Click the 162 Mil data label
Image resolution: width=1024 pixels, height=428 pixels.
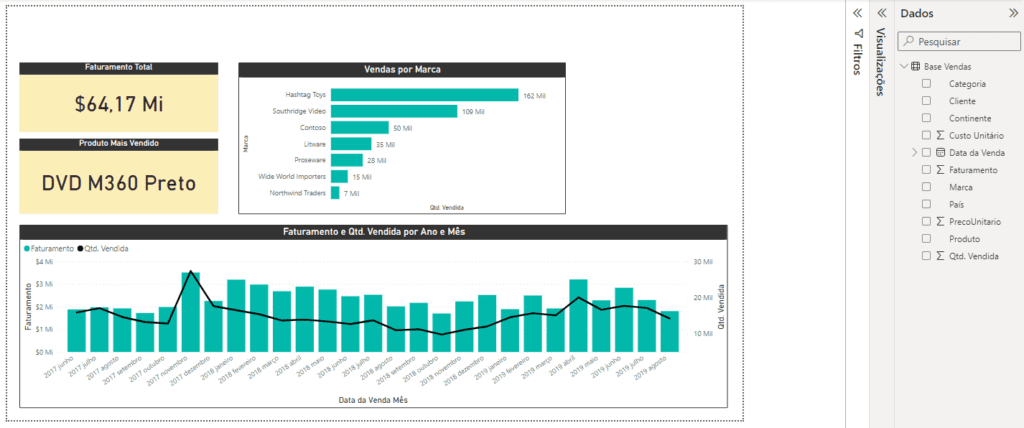[x=534, y=95]
